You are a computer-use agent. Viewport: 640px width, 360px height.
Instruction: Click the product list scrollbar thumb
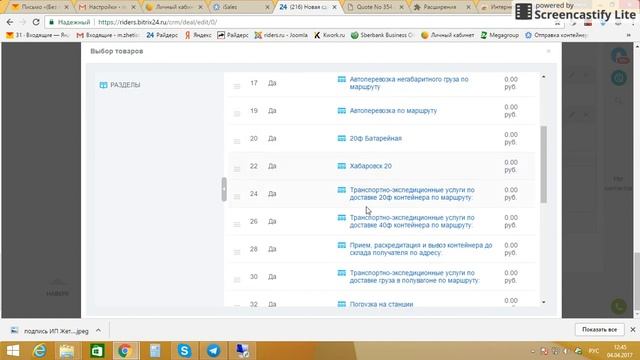click(543, 164)
